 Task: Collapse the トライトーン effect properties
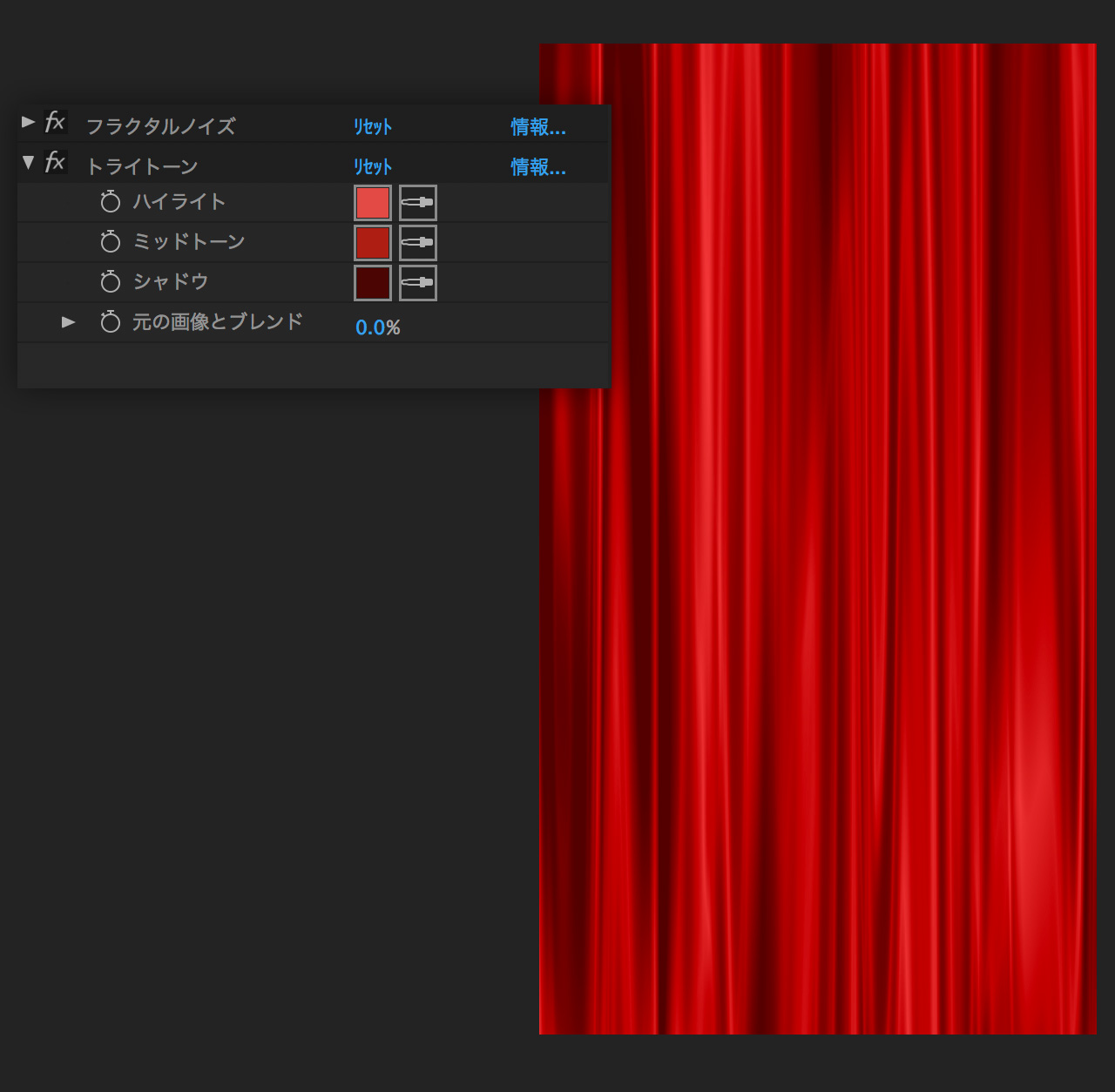pyautogui.click(x=28, y=162)
